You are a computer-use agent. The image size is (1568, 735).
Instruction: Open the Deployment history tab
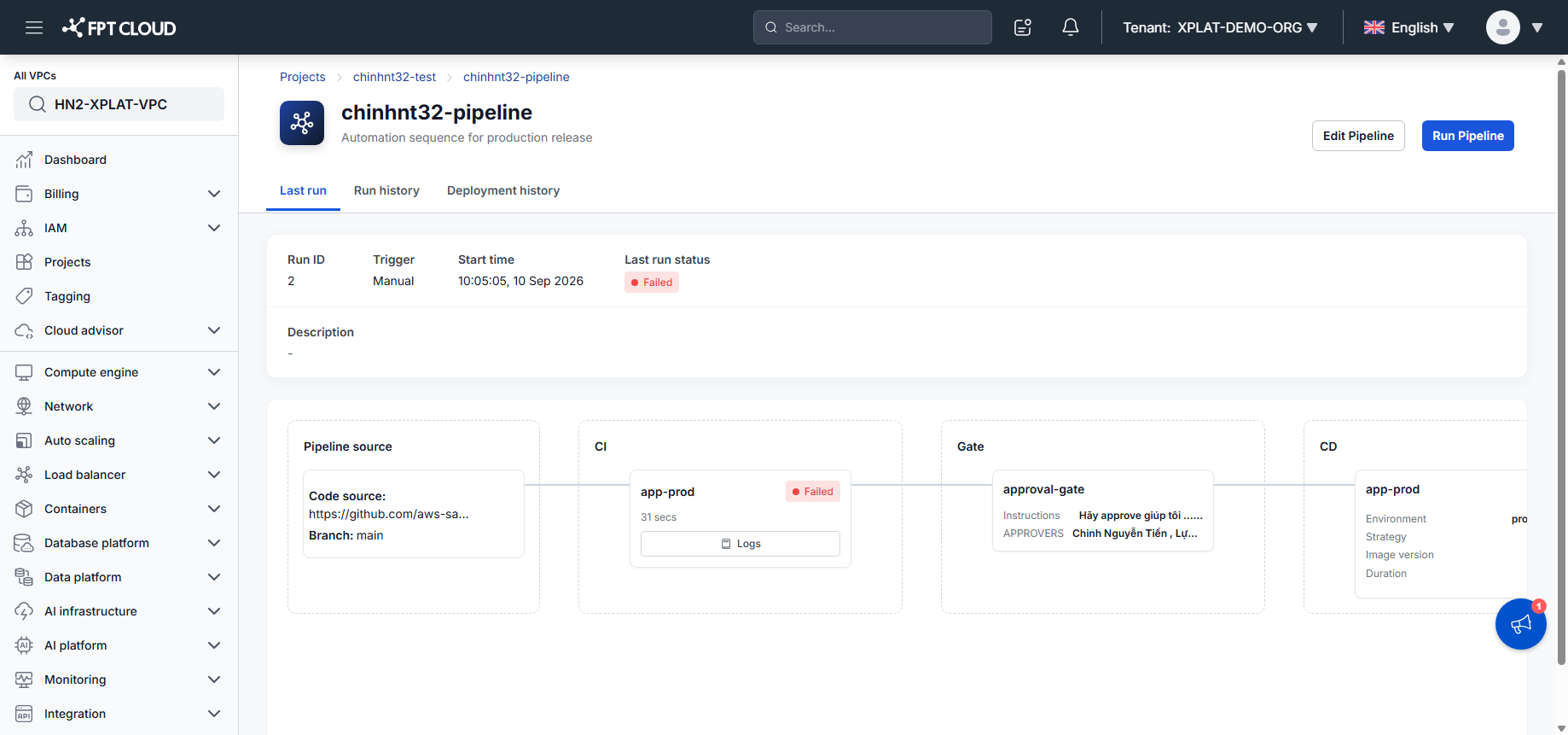(503, 190)
